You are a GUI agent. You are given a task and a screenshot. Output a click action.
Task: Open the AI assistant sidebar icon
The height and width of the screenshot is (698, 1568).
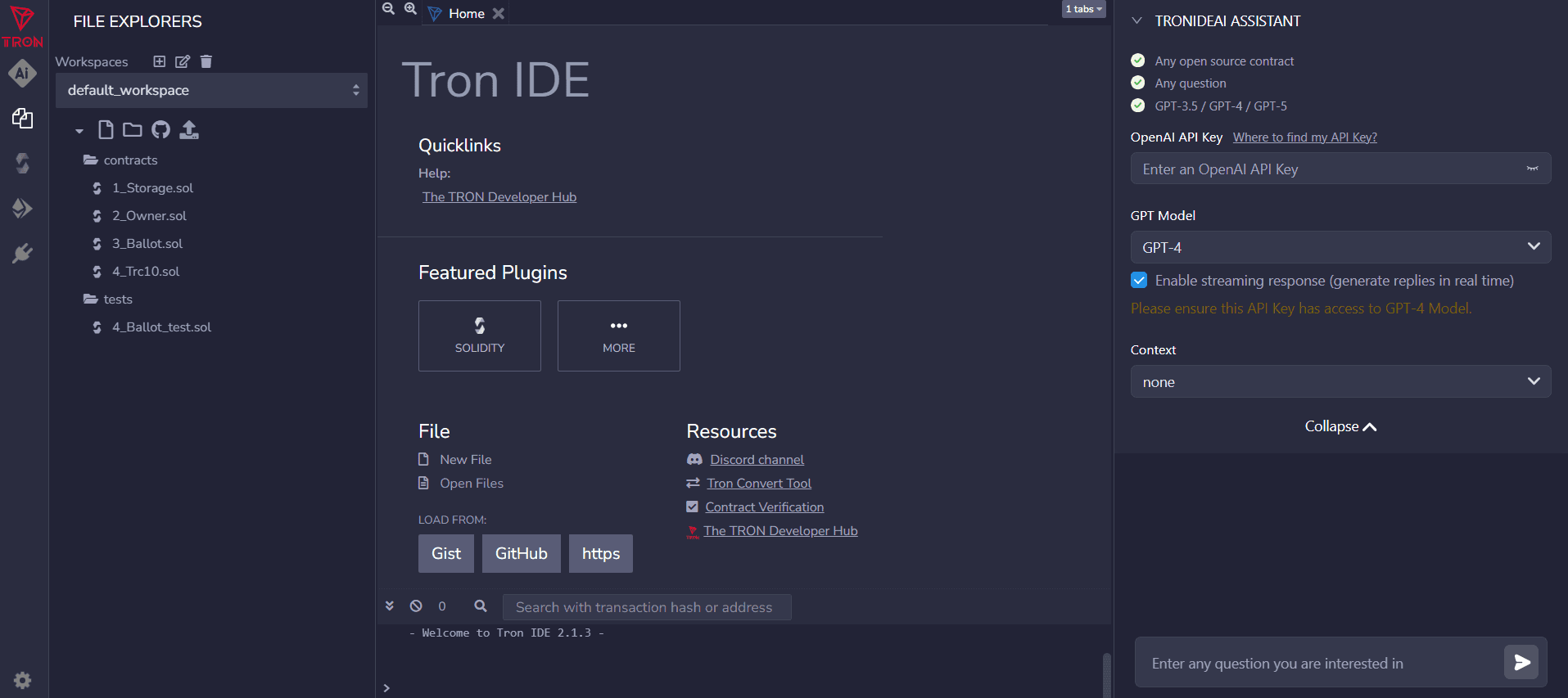click(22, 73)
